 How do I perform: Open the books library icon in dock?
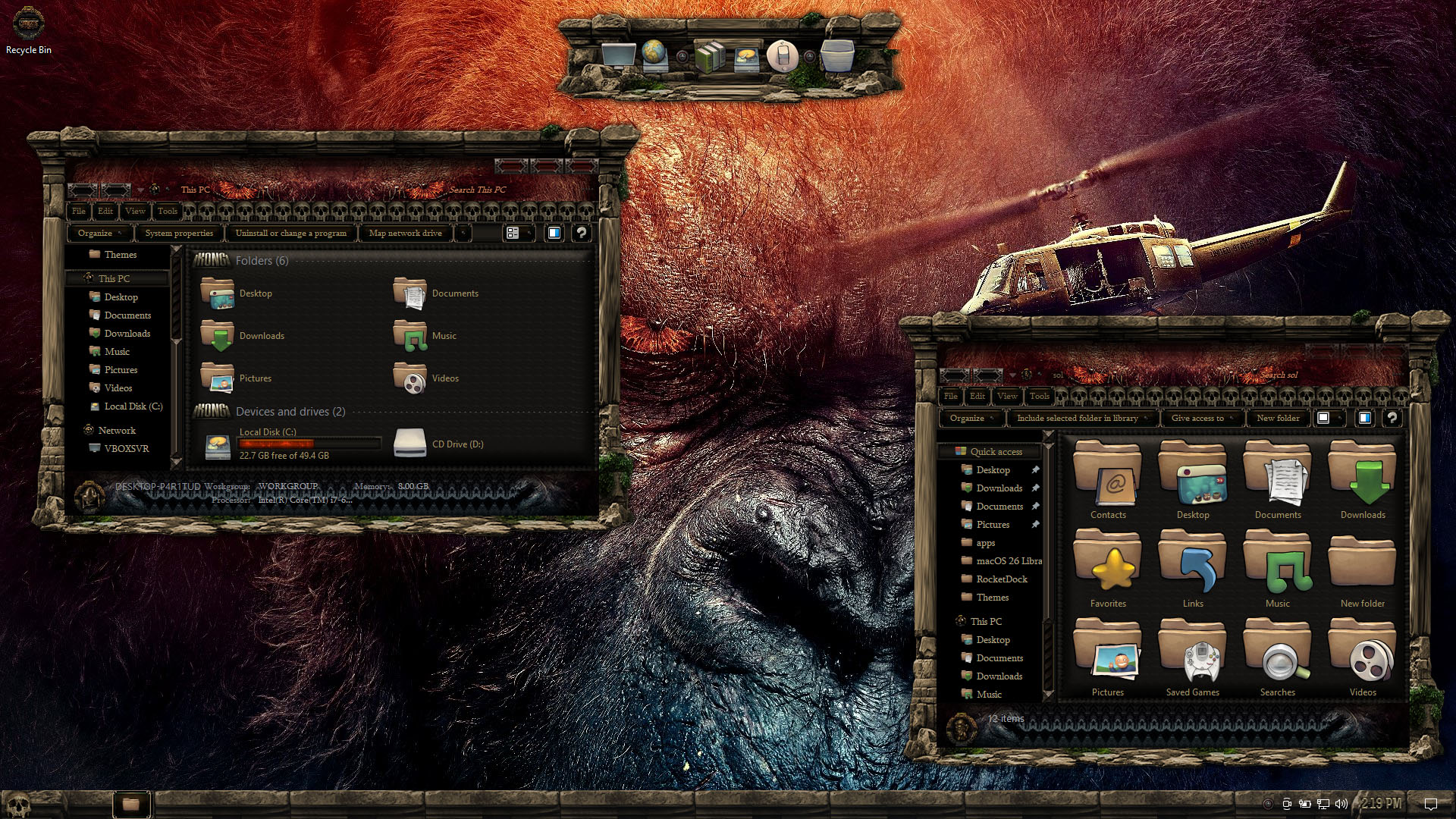tap(710, 57)
